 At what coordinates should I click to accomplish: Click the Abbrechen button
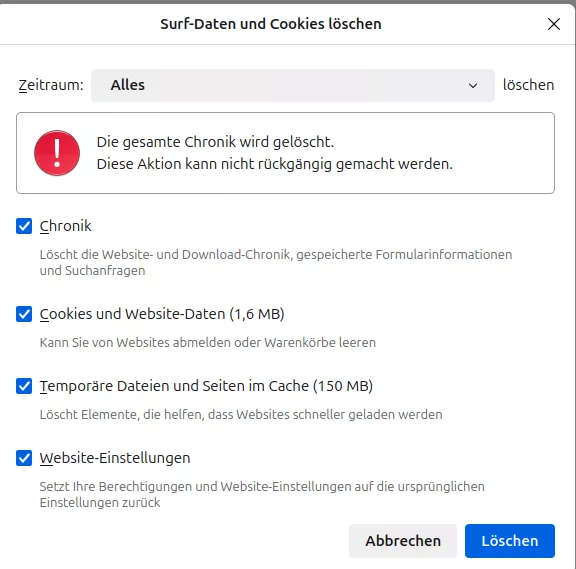point(403,541)
